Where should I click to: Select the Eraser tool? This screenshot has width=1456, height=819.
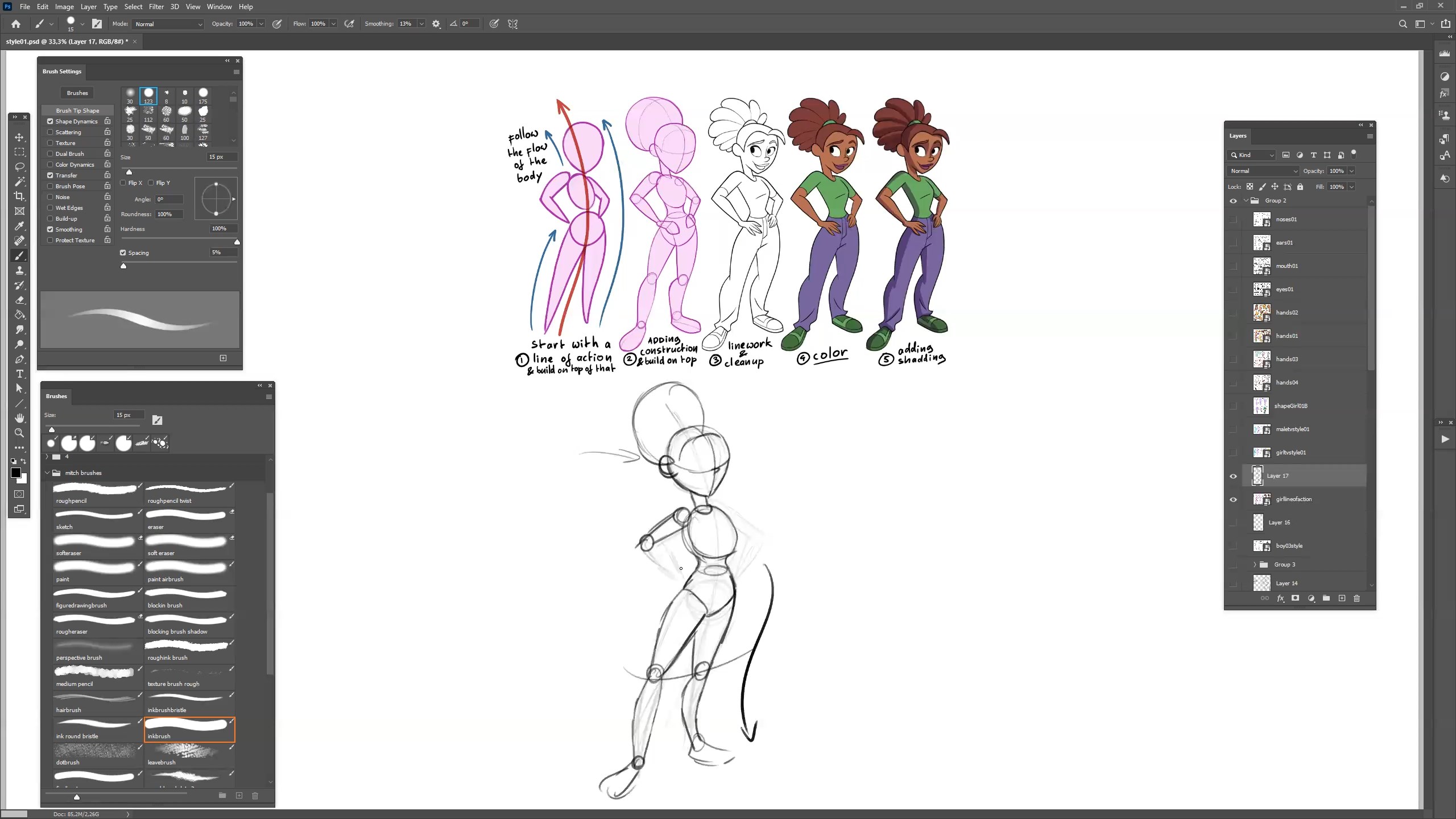click(19, 300)
